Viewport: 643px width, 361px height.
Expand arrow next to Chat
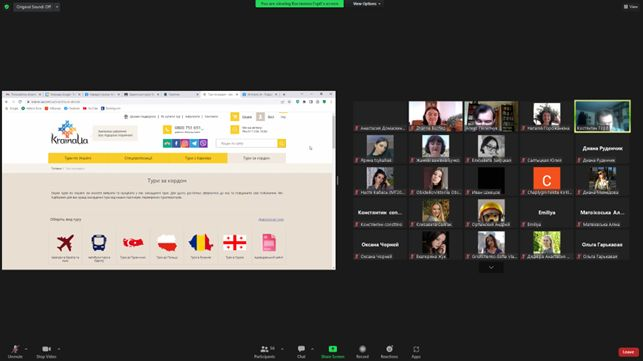click(x=312, y=349)
